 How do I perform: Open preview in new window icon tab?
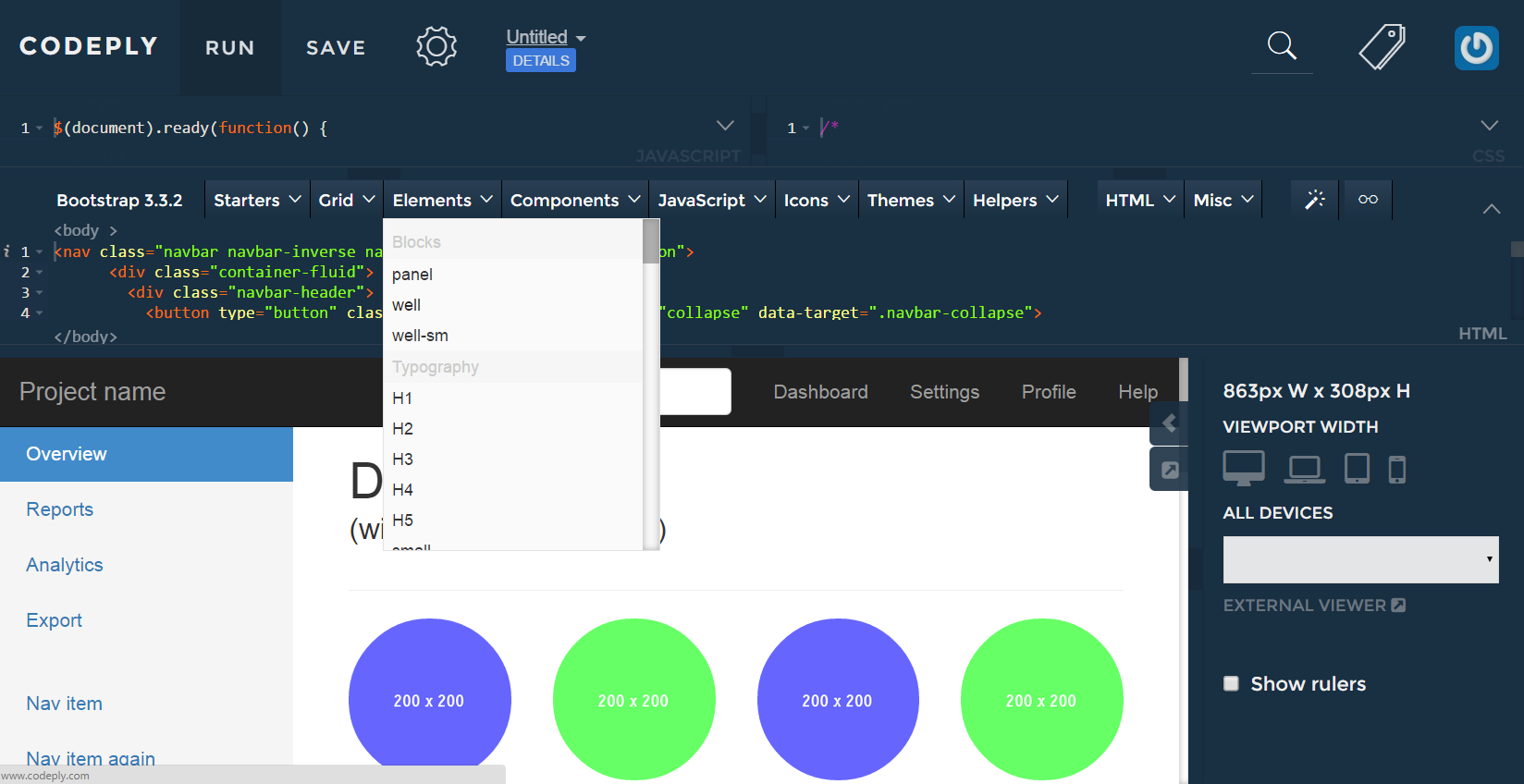click(1169, 470)
